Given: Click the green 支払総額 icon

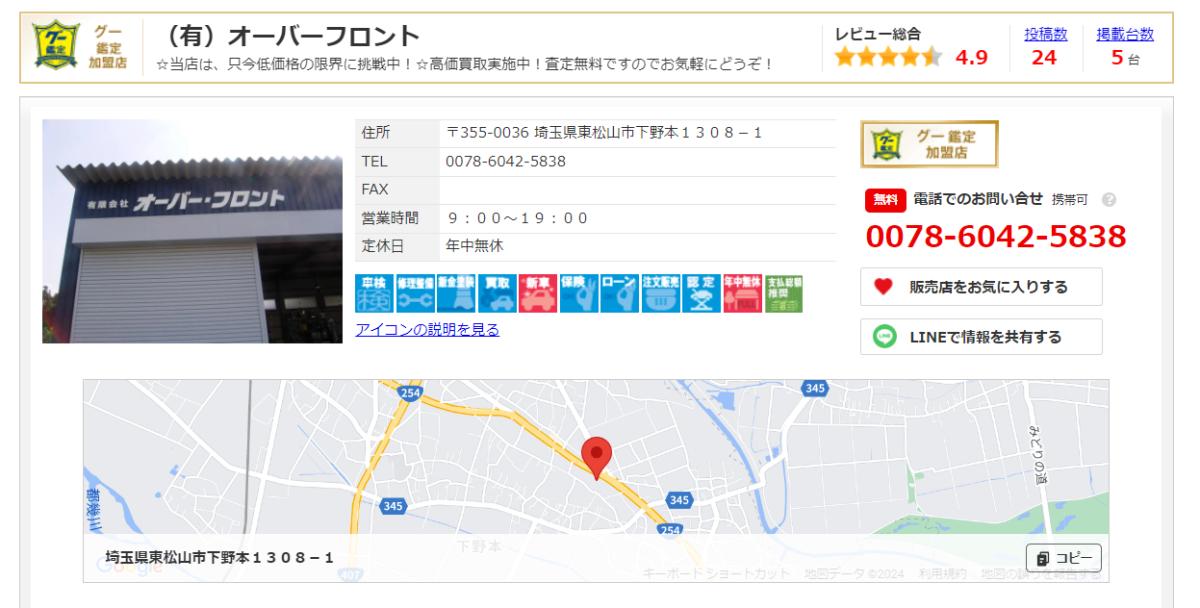Looking at the screenshot, I should (x=784, y=293).
